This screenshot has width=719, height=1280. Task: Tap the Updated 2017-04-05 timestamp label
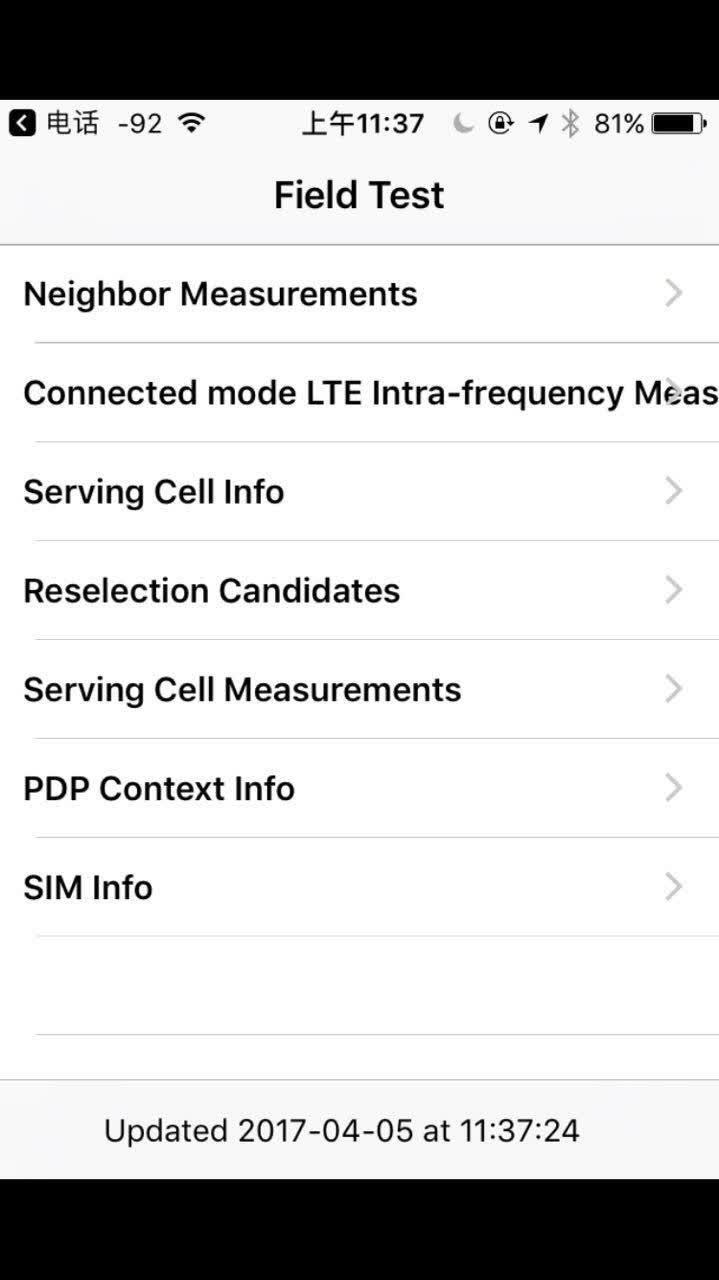point(342,1130)
